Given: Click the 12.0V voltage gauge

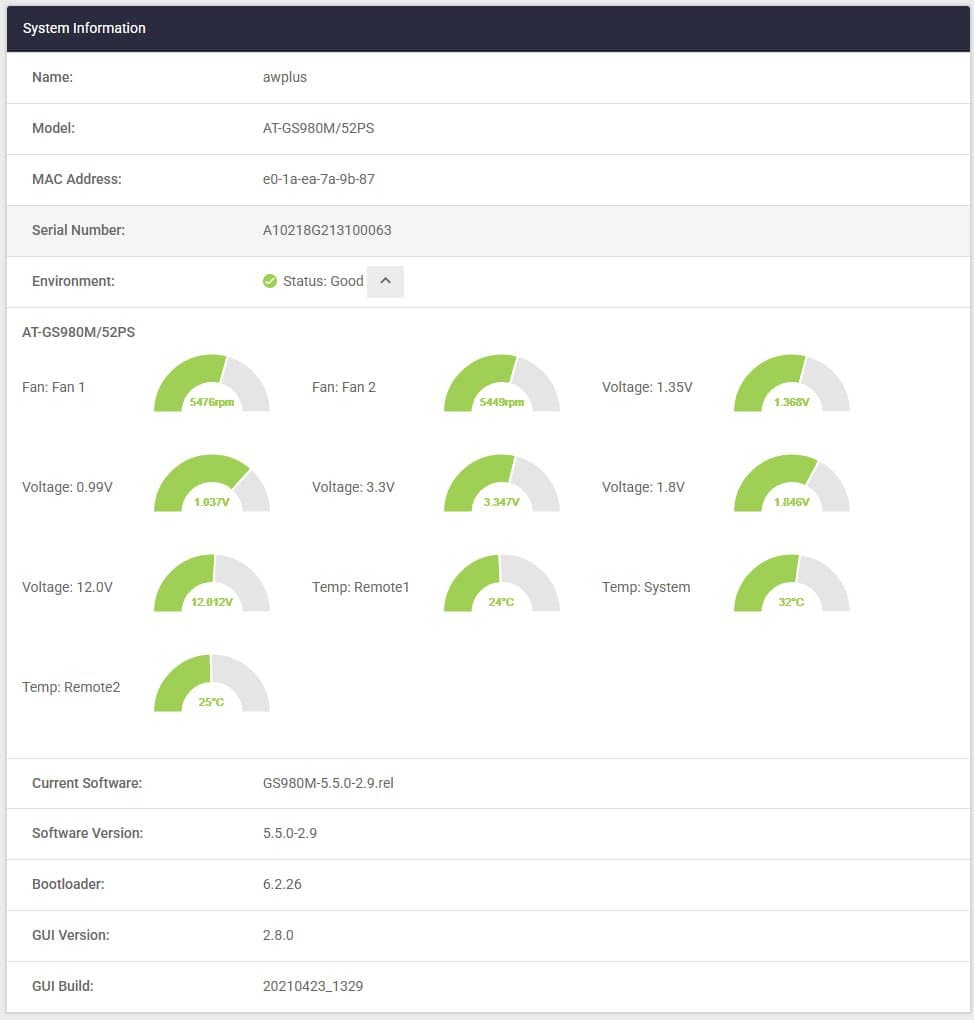Looking at the screenshot, I should click(211, 584).
